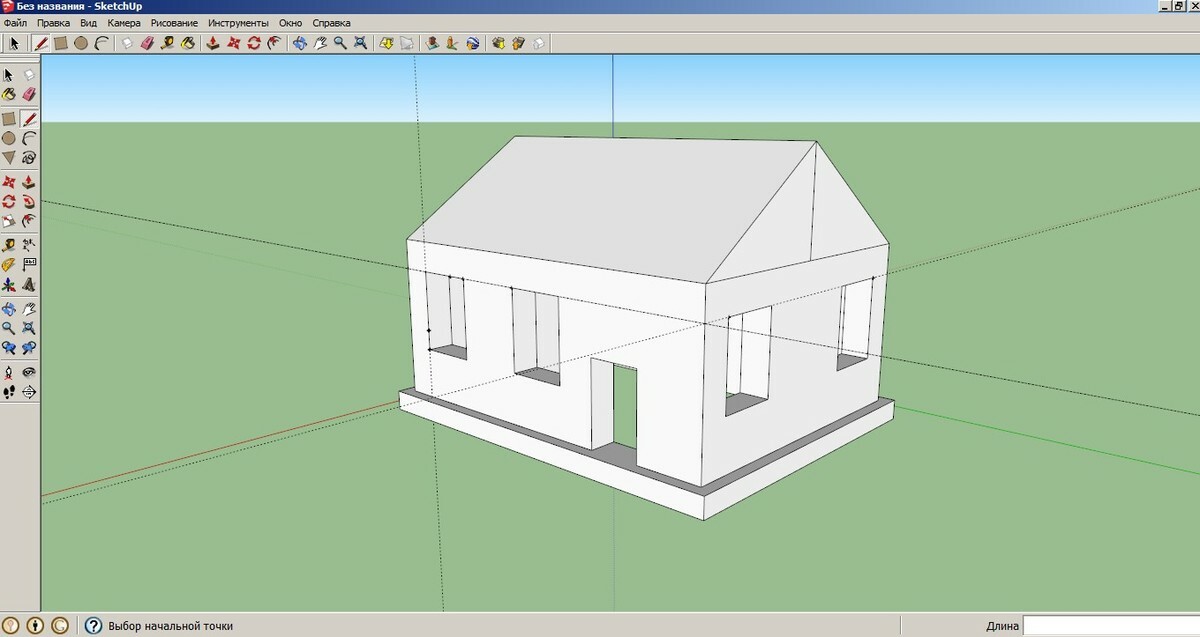This screenshot has width=1200, height=637.
Task: Click the Окно menu item
Action: [290, 22]
